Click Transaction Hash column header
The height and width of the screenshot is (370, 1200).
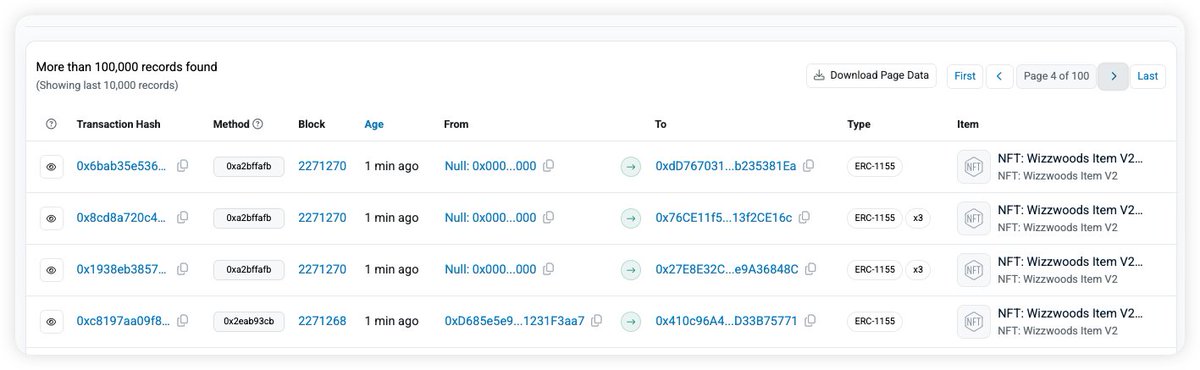coord(118,124)
